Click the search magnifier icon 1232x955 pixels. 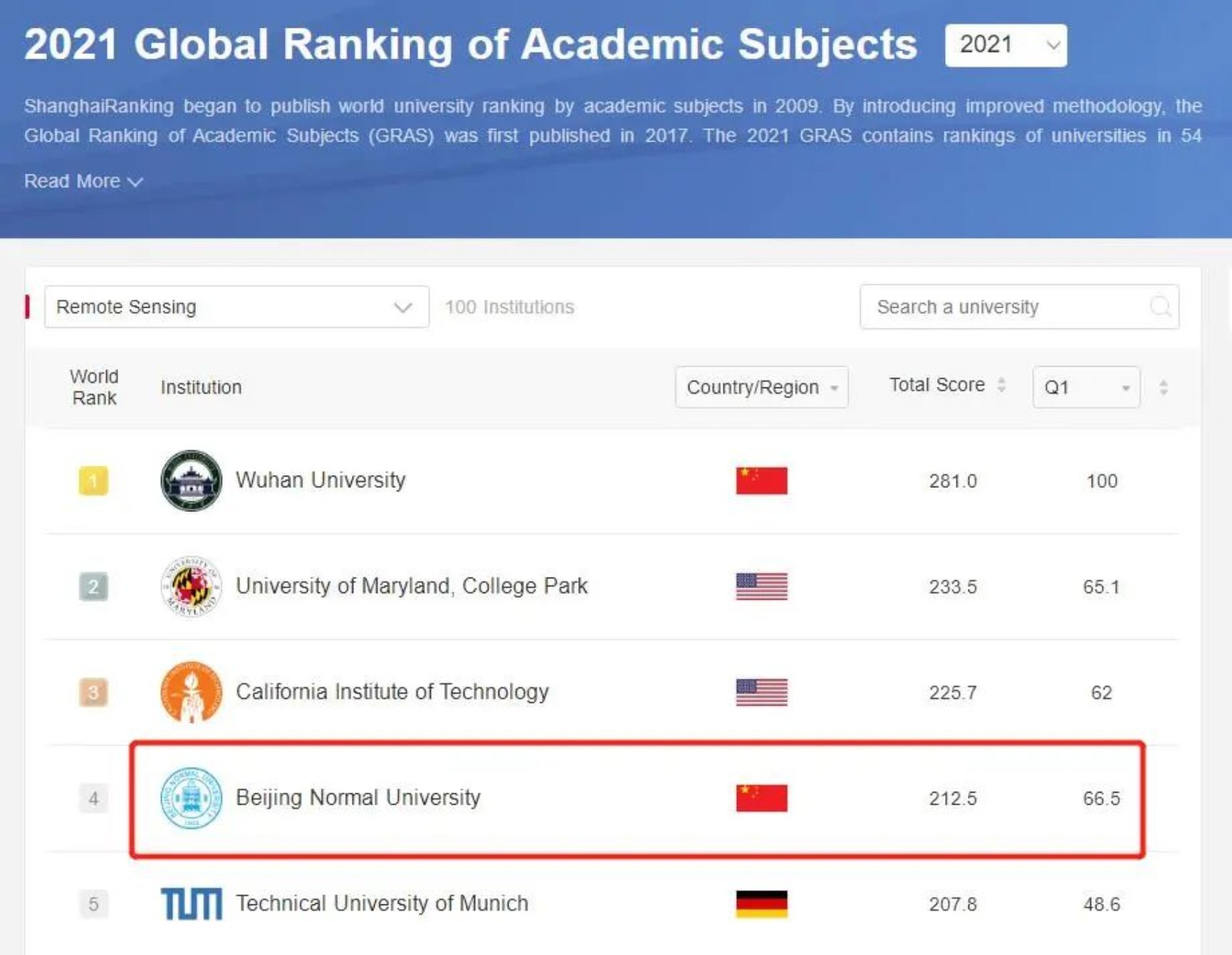[x=1160, y=307]
